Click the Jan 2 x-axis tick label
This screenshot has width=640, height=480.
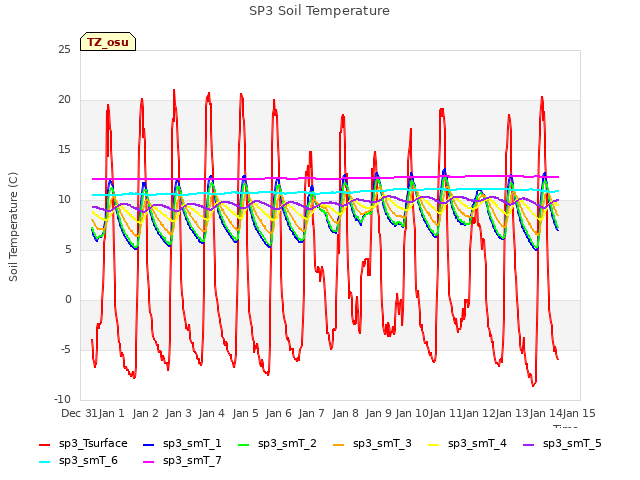(x=145, y=413)
